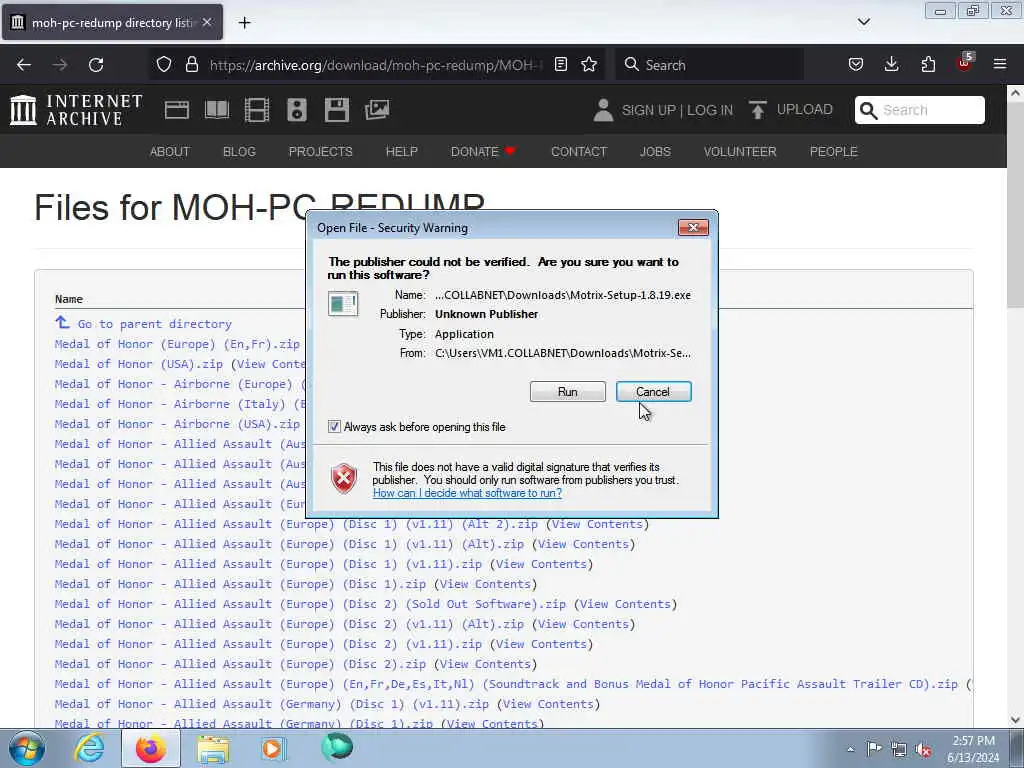
Task: Click the red shield warning icon
Action: [344, 478]
